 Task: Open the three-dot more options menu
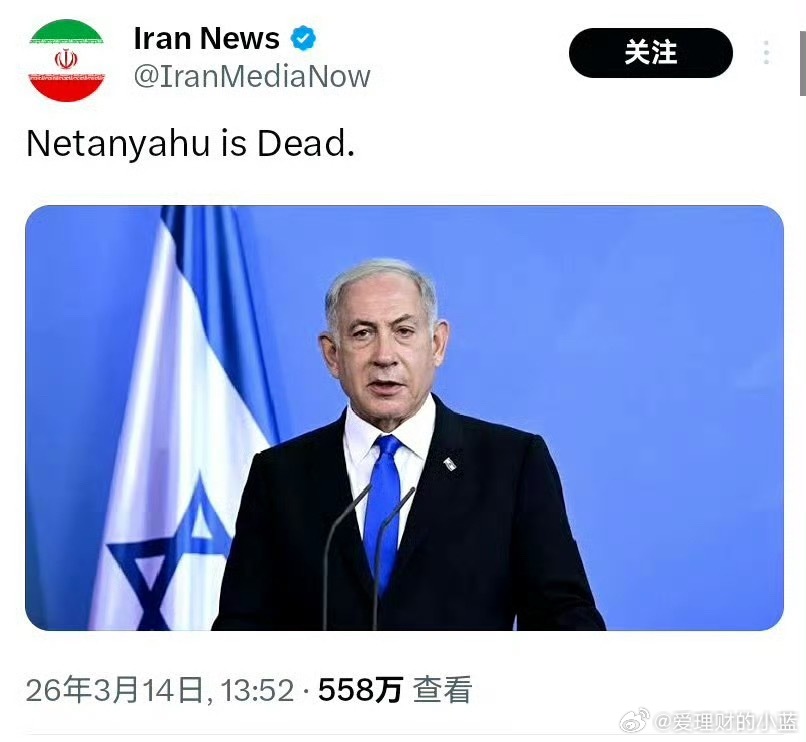pos(766,52)
